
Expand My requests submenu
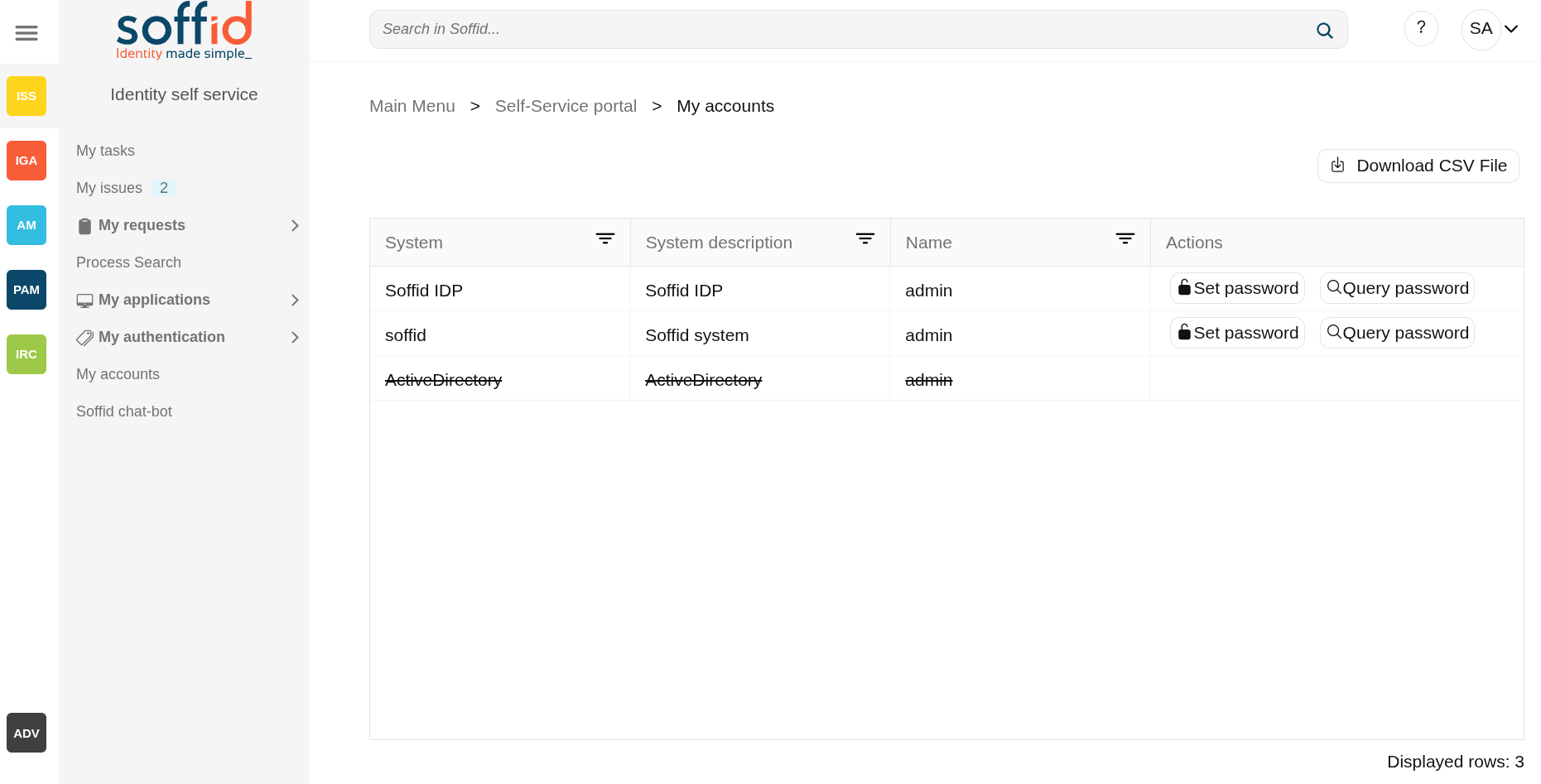[295, 226]
